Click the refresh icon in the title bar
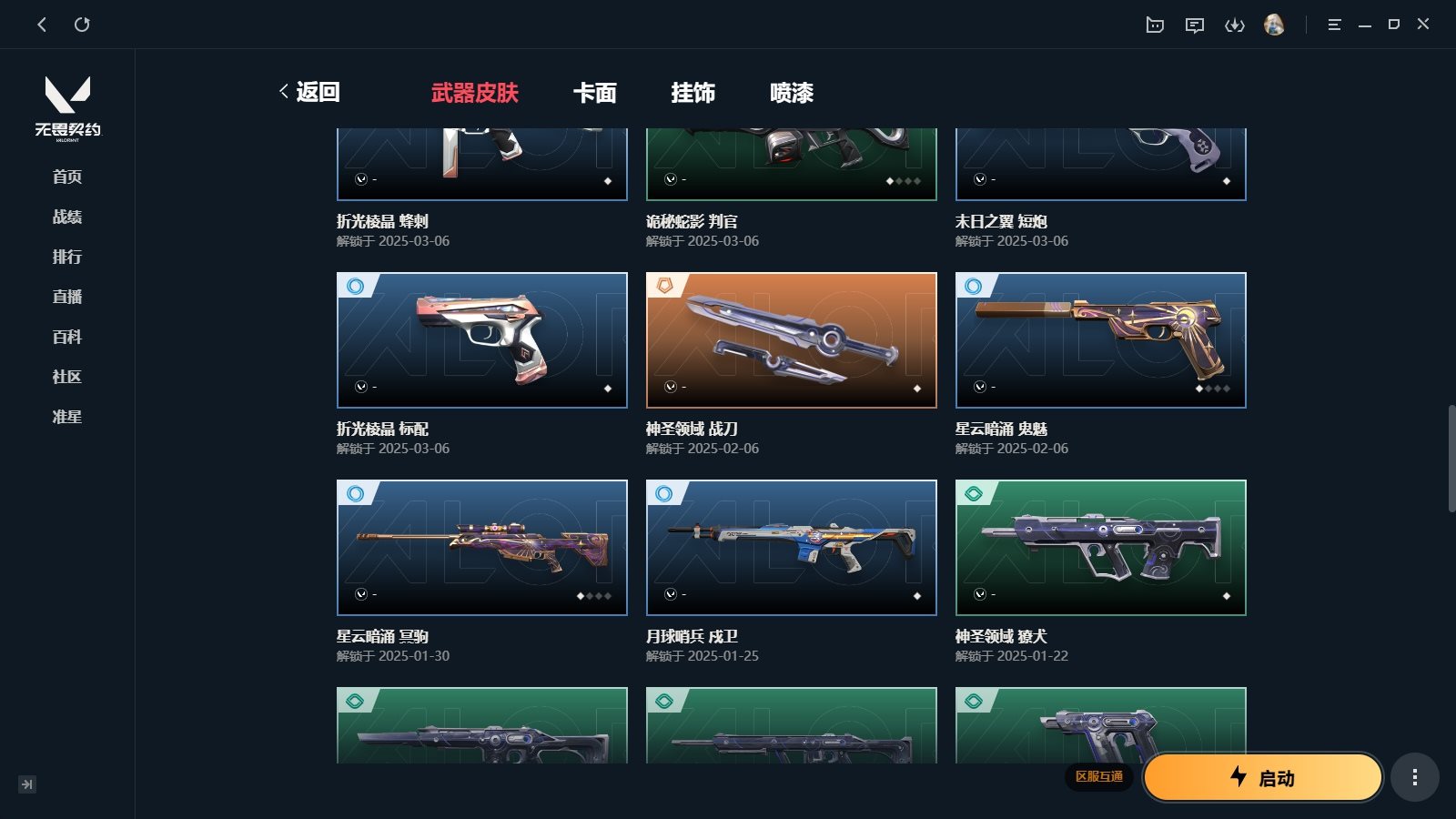 [82, 25]
